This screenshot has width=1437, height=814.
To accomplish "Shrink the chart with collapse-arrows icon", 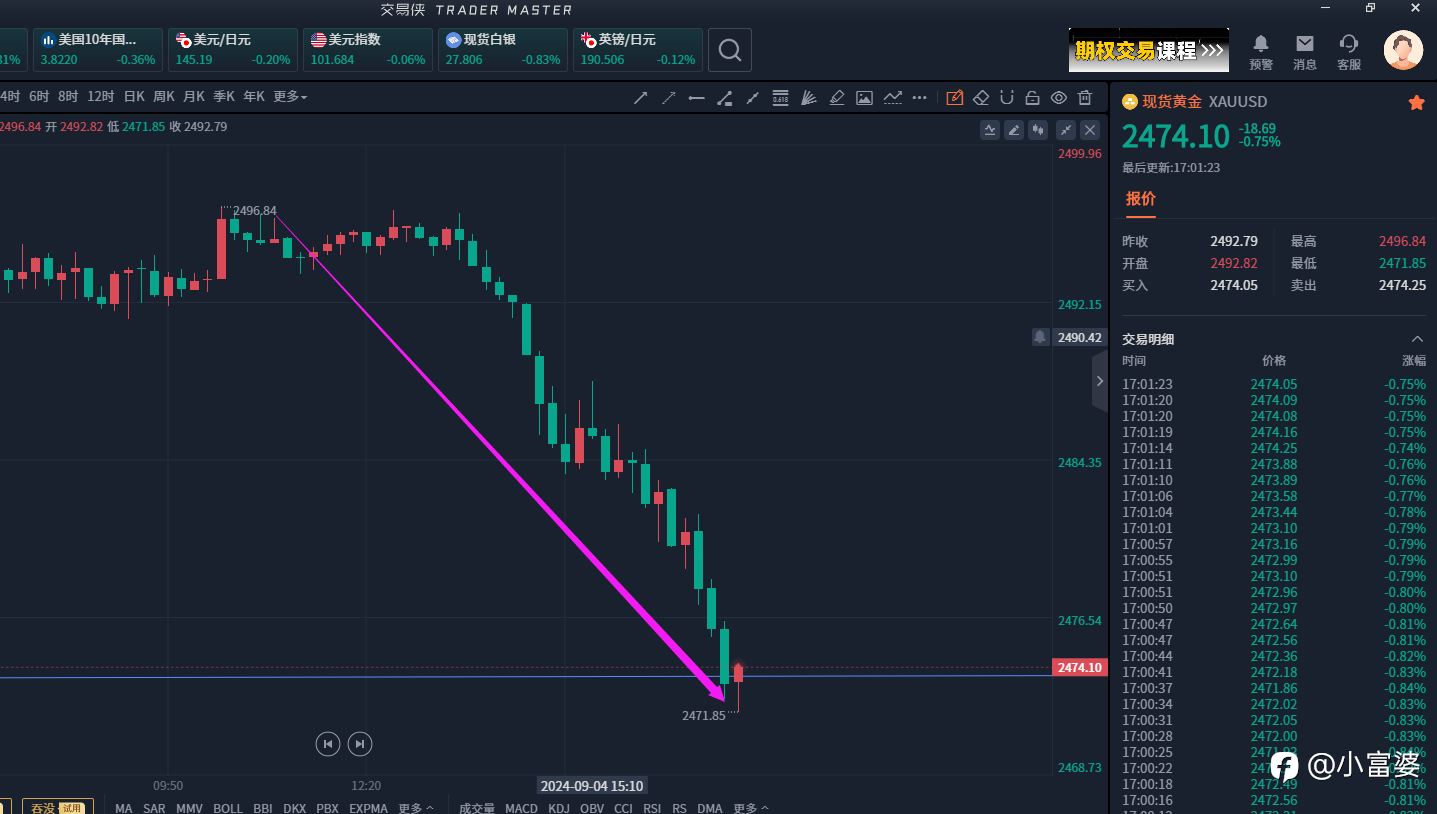I will pyautogui.click(x=1066, y=129).
